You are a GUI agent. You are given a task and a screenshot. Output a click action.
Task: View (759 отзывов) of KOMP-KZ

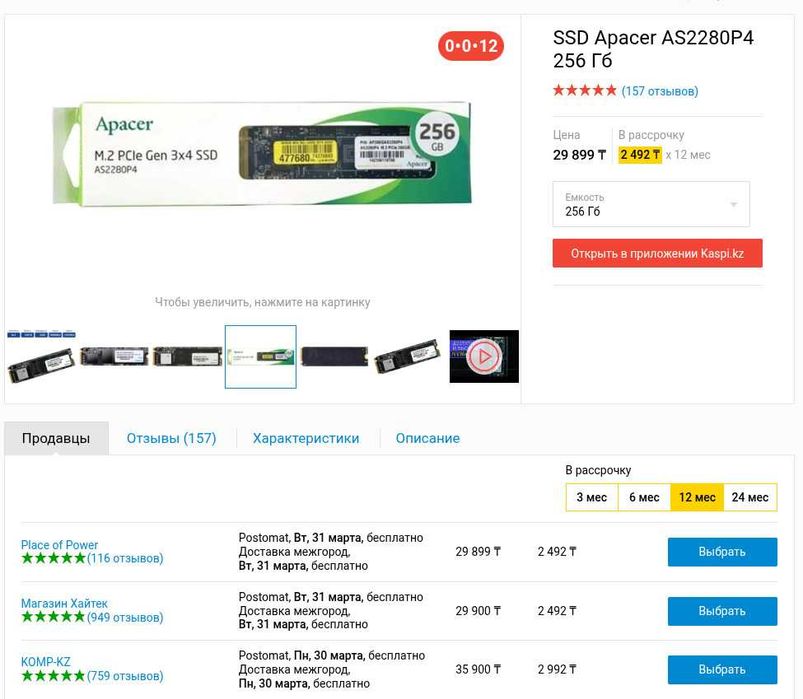tap(125, 676)
